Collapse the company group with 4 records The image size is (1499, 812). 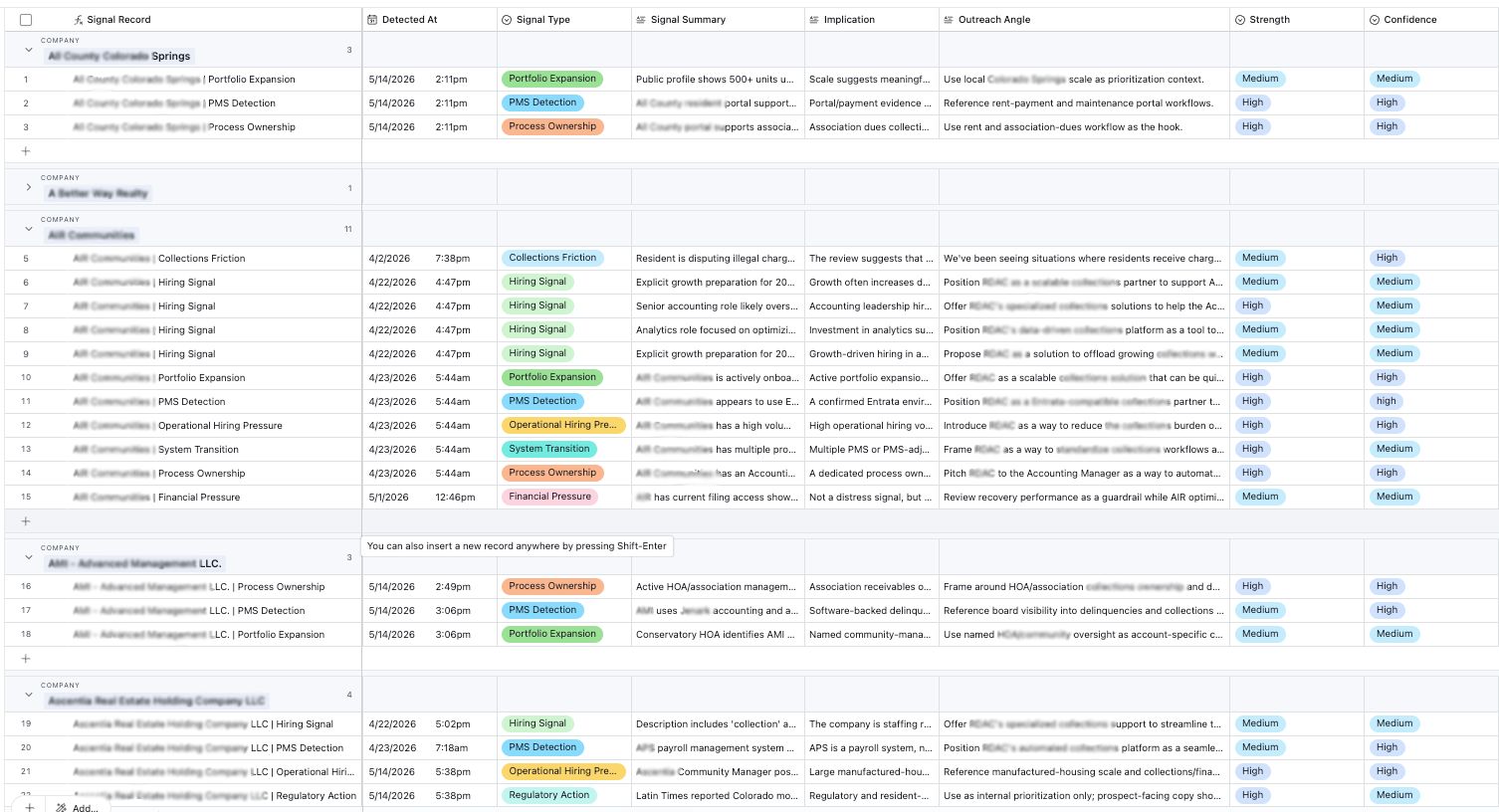click(x=28, y=695)
